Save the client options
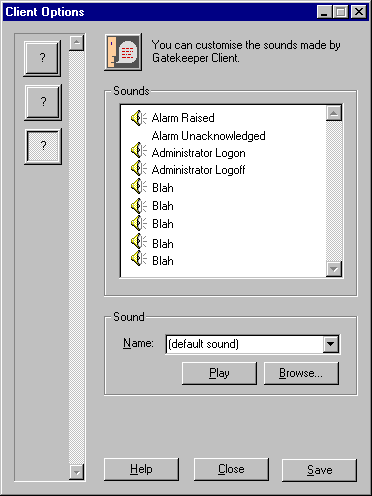This screenshot has height=496, width=372. point(319,470)
